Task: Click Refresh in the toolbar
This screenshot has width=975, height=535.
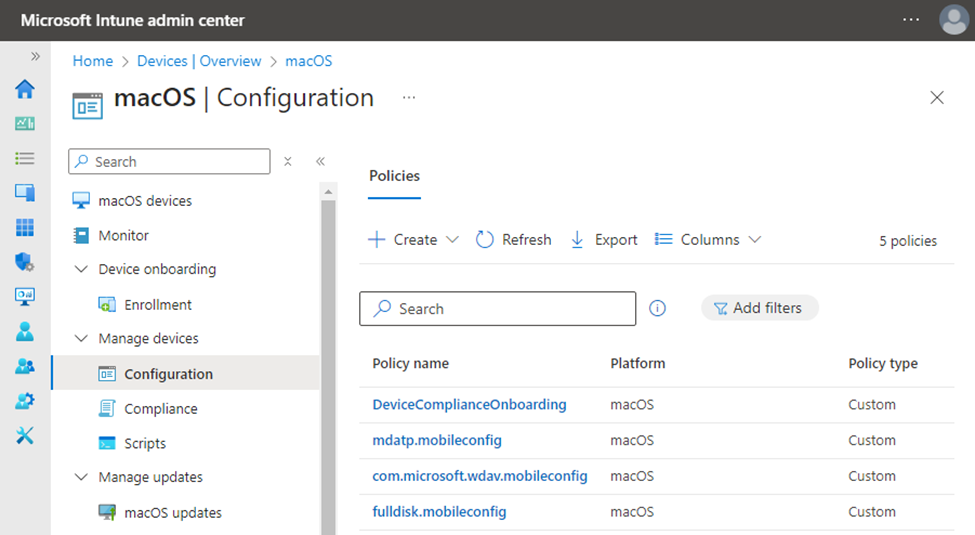Action: tap(514, 240)
